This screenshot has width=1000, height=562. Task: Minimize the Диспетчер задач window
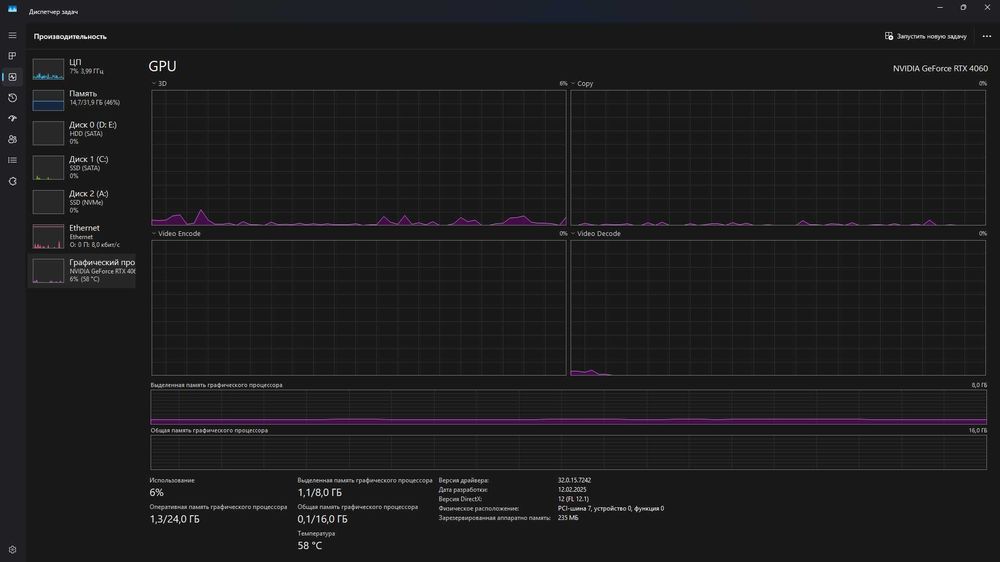[x=940, y=8]
